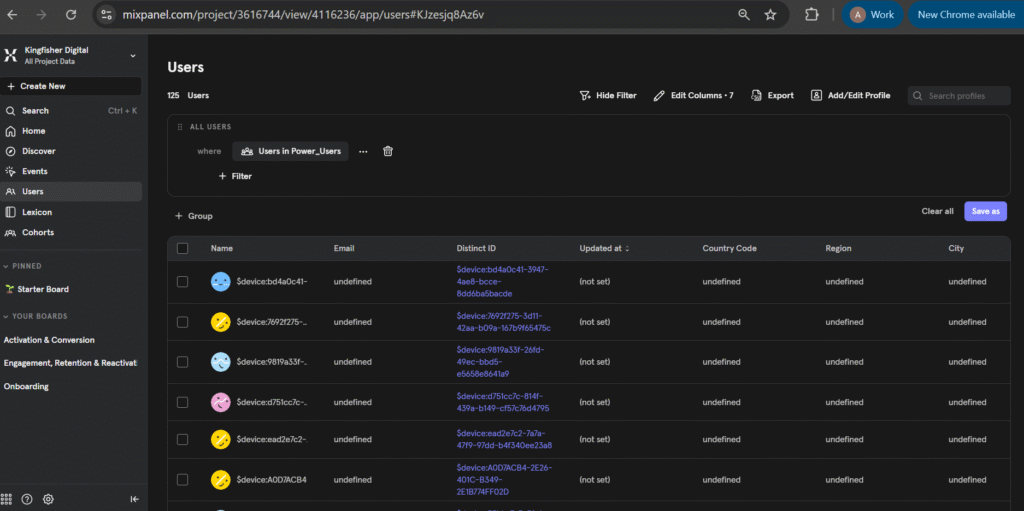Viewport: 1024px width, 511px height.
Task: Collapse the PINNED section
Action: [x=23, y=267]
